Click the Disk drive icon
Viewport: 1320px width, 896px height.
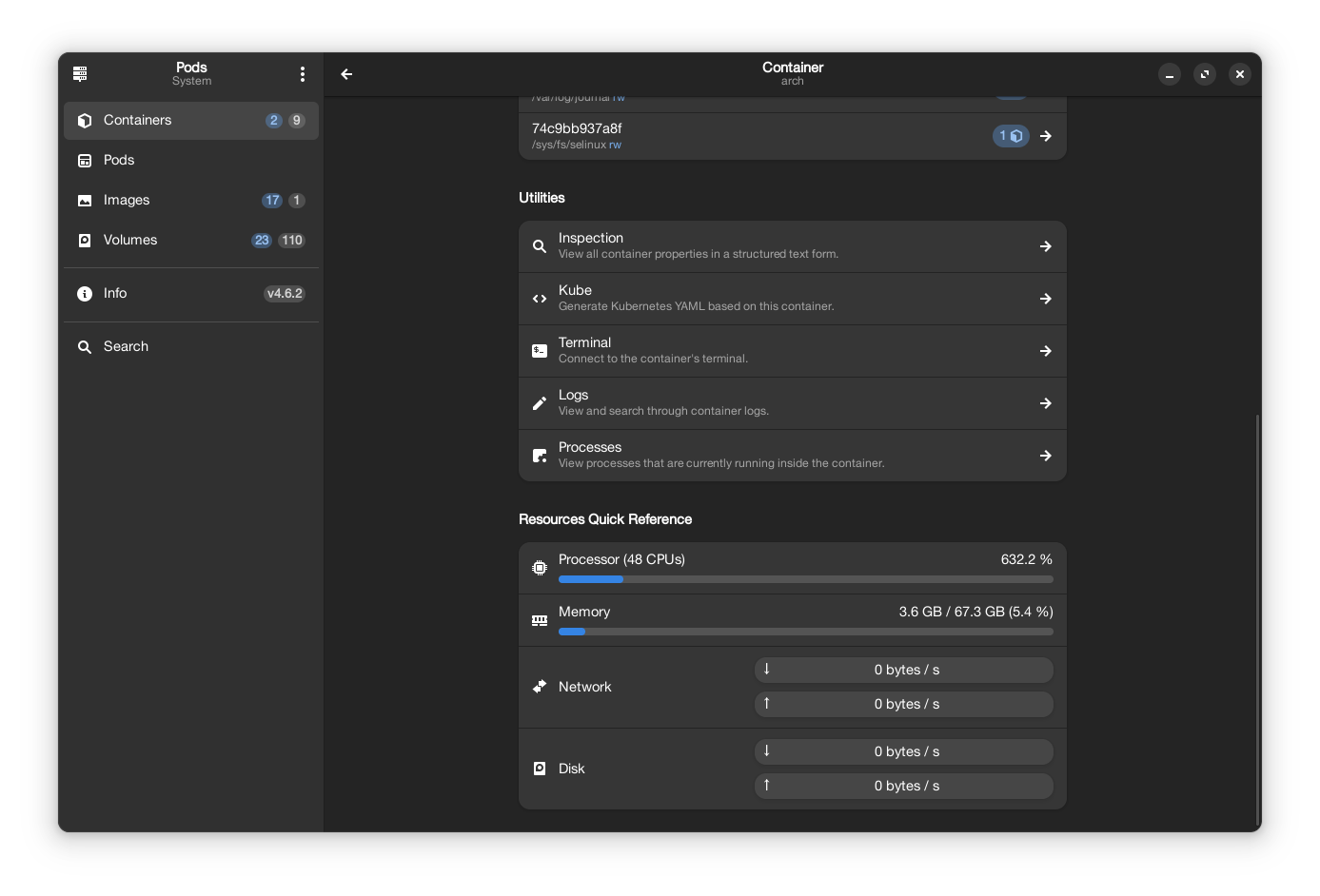coord(540,769)
